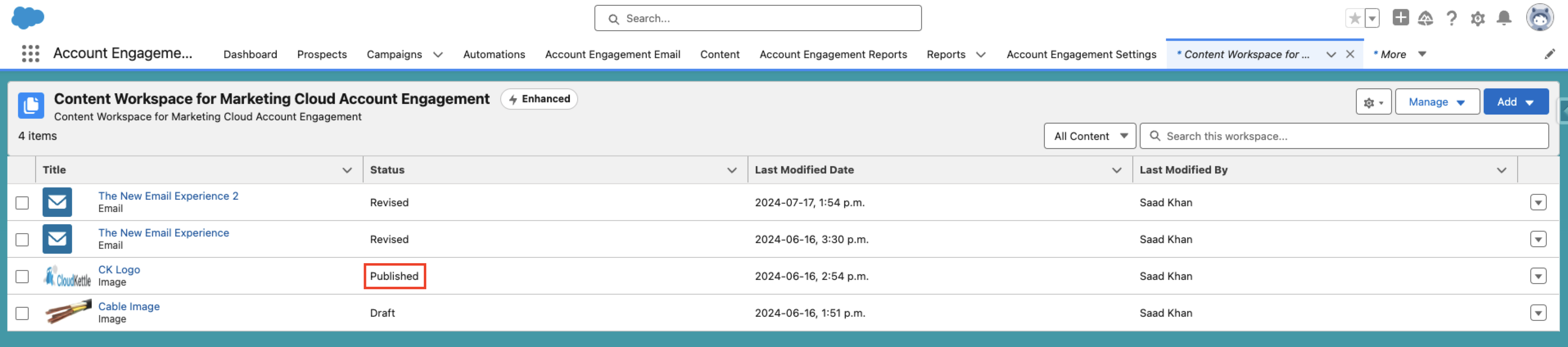Open Title column header menu
1568x347 pixels.
347,171
